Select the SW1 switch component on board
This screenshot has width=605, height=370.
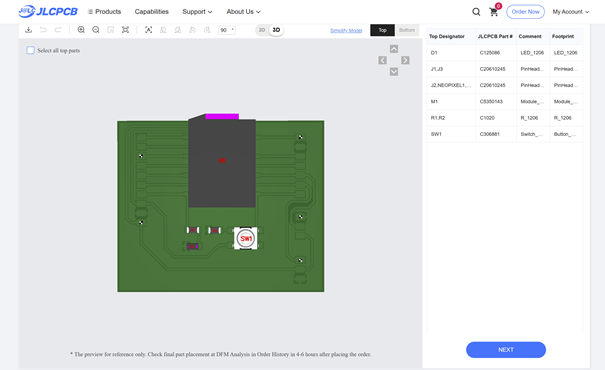[x=246, y=238]
